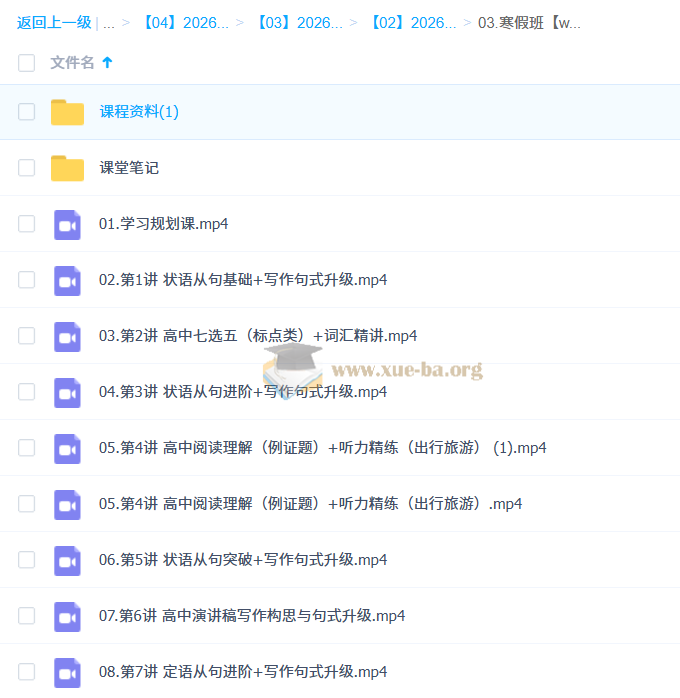The width and height of the screenshot is (680, 698).
Task: Click the 课堂笔记 folder icon
Action: (x=67, y=168)
